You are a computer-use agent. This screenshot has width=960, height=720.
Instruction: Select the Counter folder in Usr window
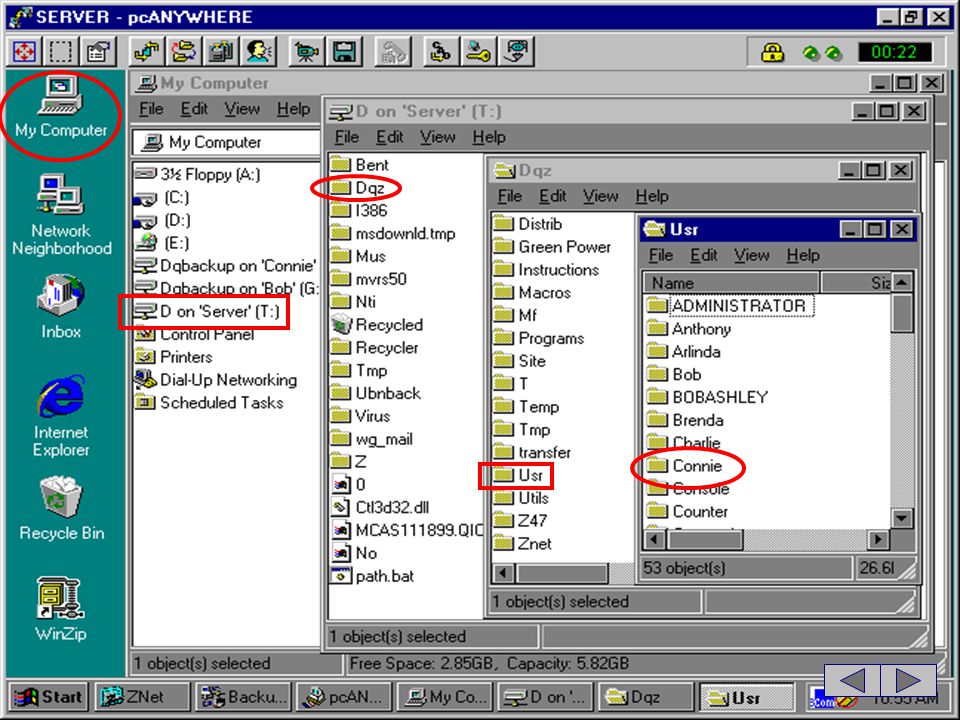pos(688,511)
